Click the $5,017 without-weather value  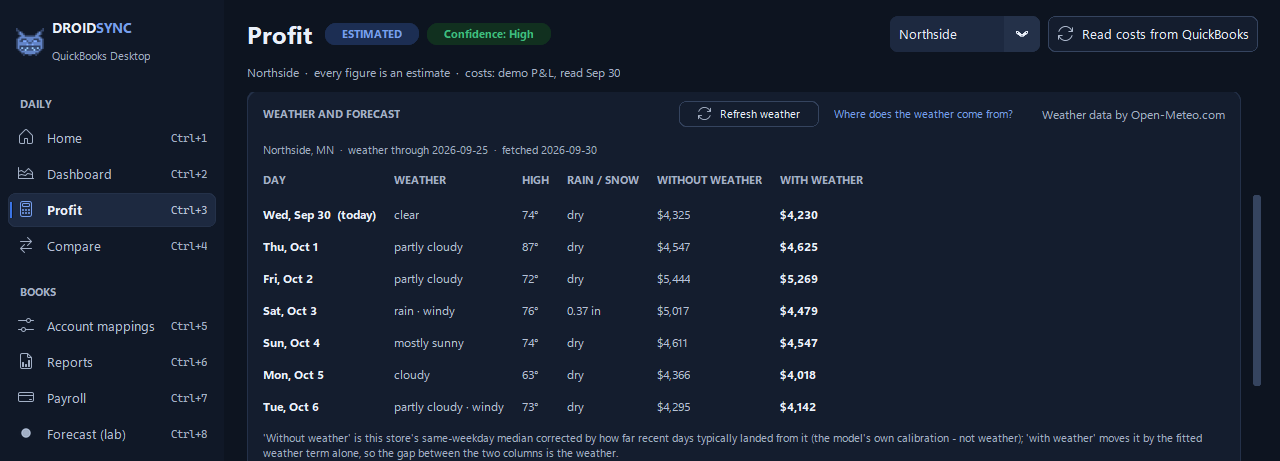(674, 311)
